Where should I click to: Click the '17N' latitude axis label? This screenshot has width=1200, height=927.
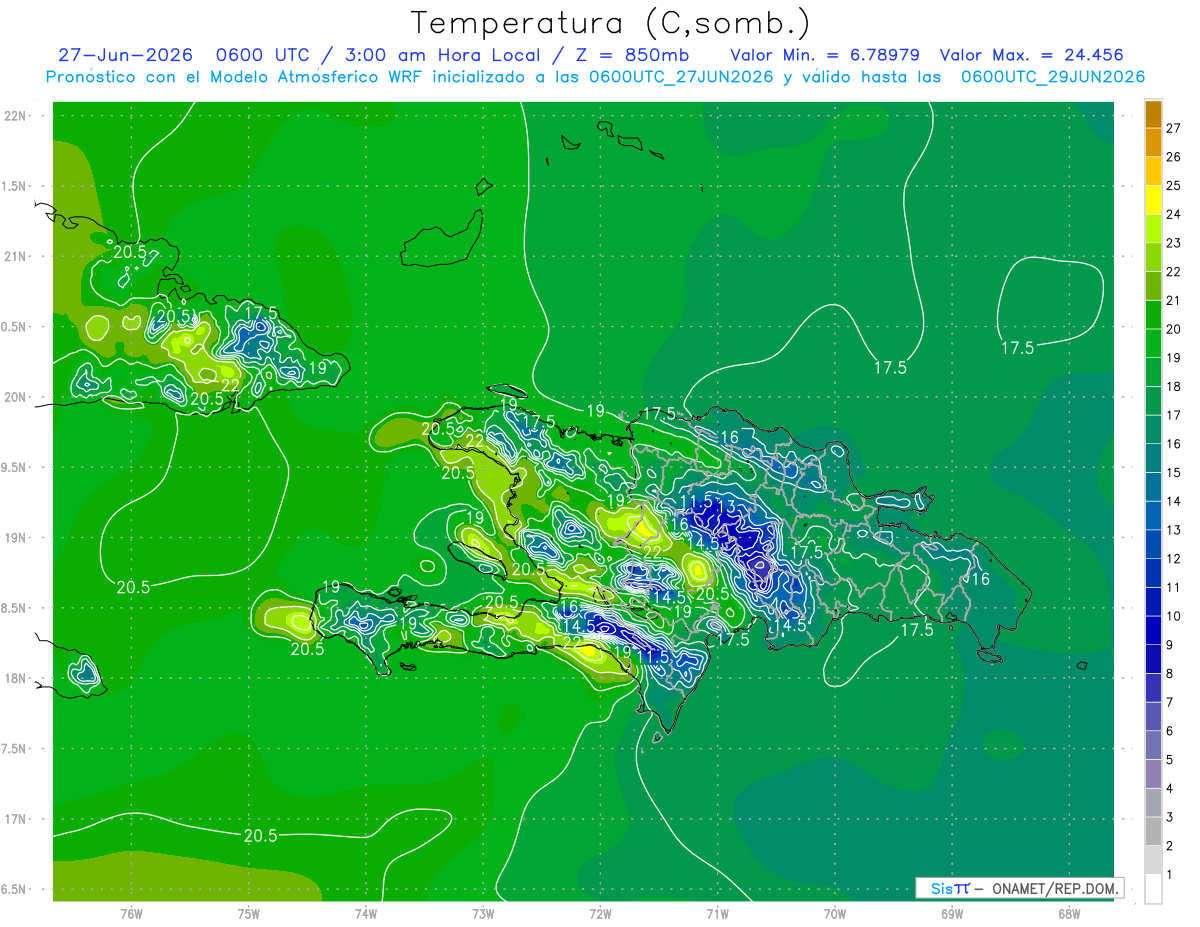click(17, 819)
